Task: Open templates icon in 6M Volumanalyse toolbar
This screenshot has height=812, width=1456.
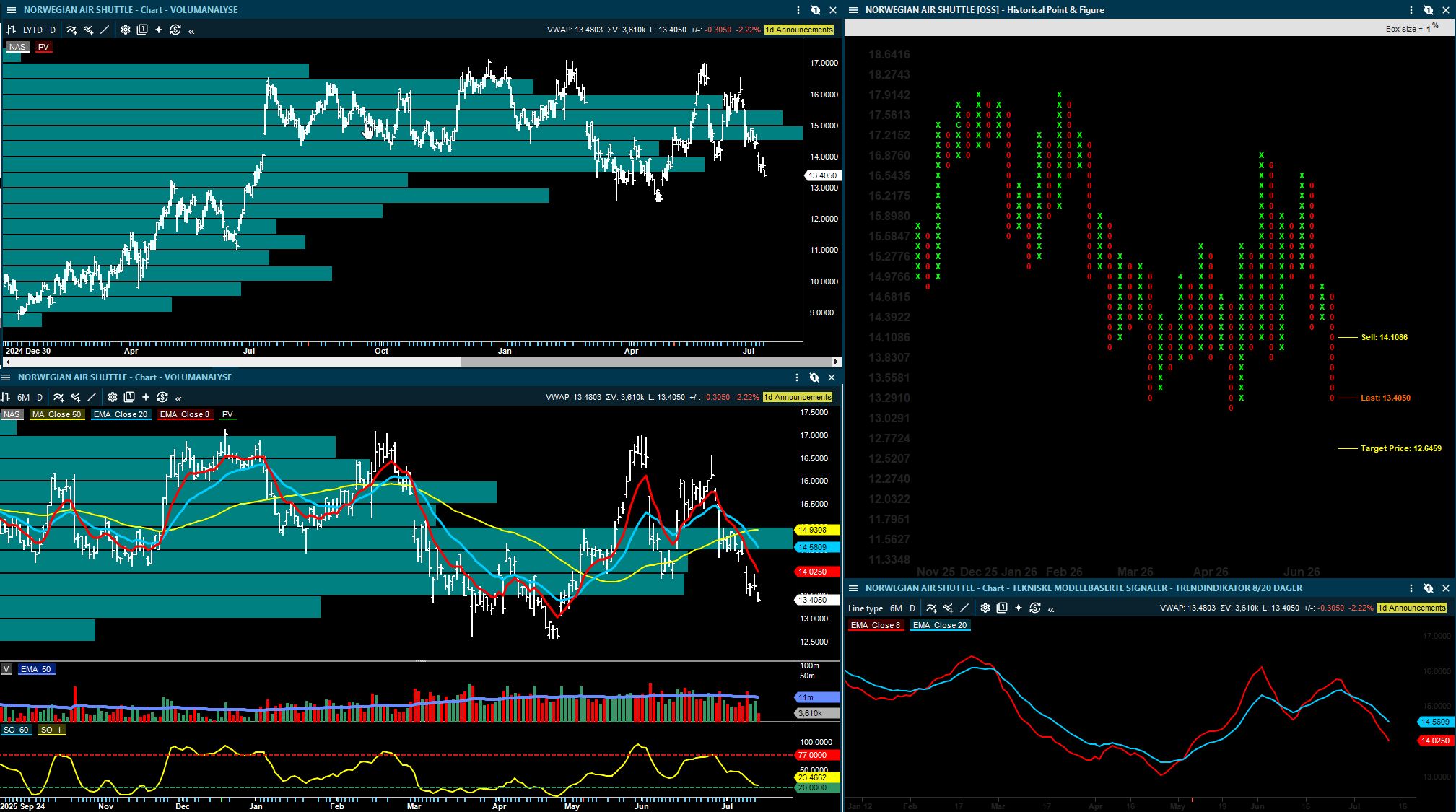Action: pyautogui.click(x=129, y=397)
